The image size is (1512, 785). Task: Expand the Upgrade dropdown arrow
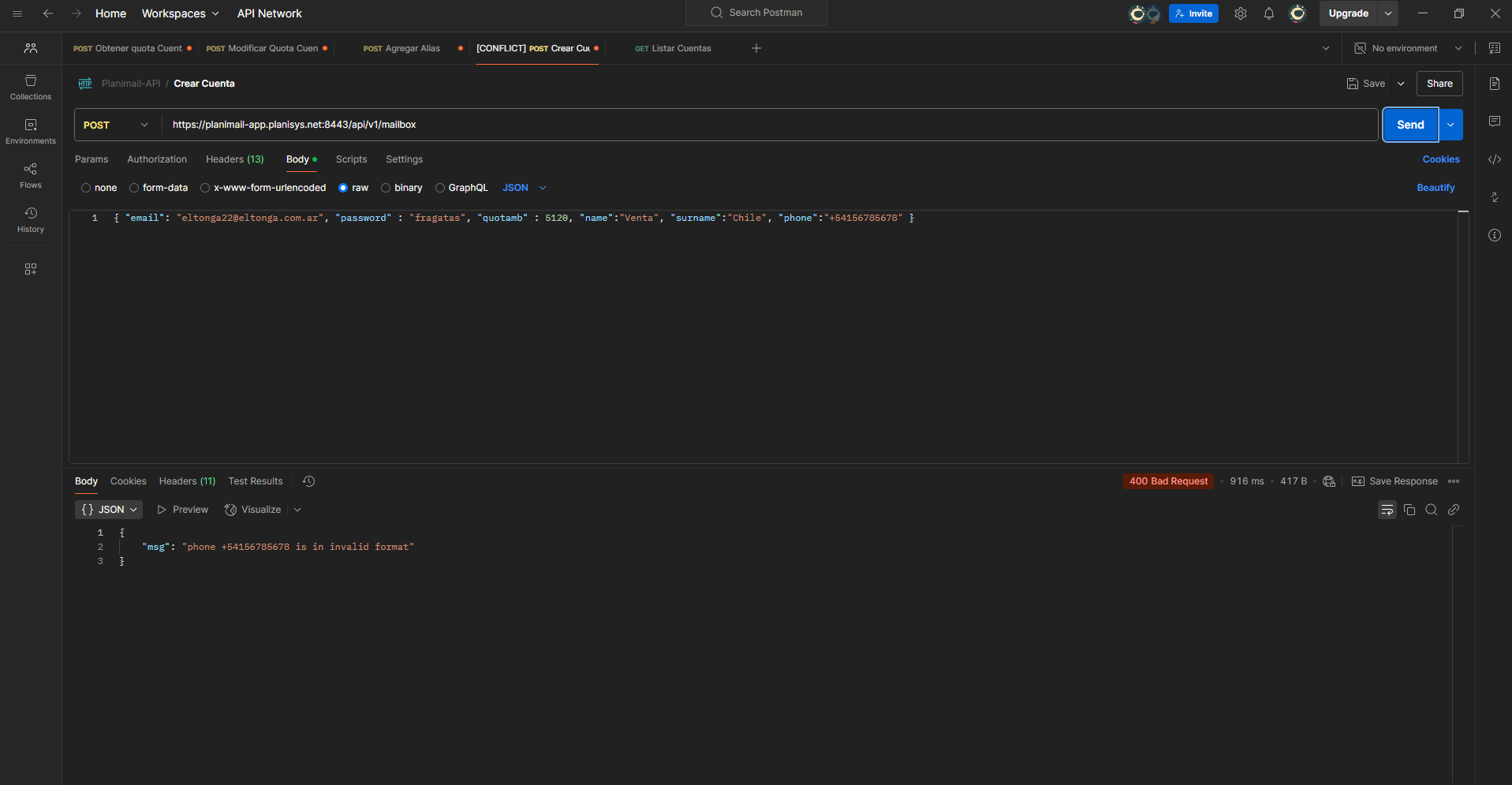[1388, 13]
